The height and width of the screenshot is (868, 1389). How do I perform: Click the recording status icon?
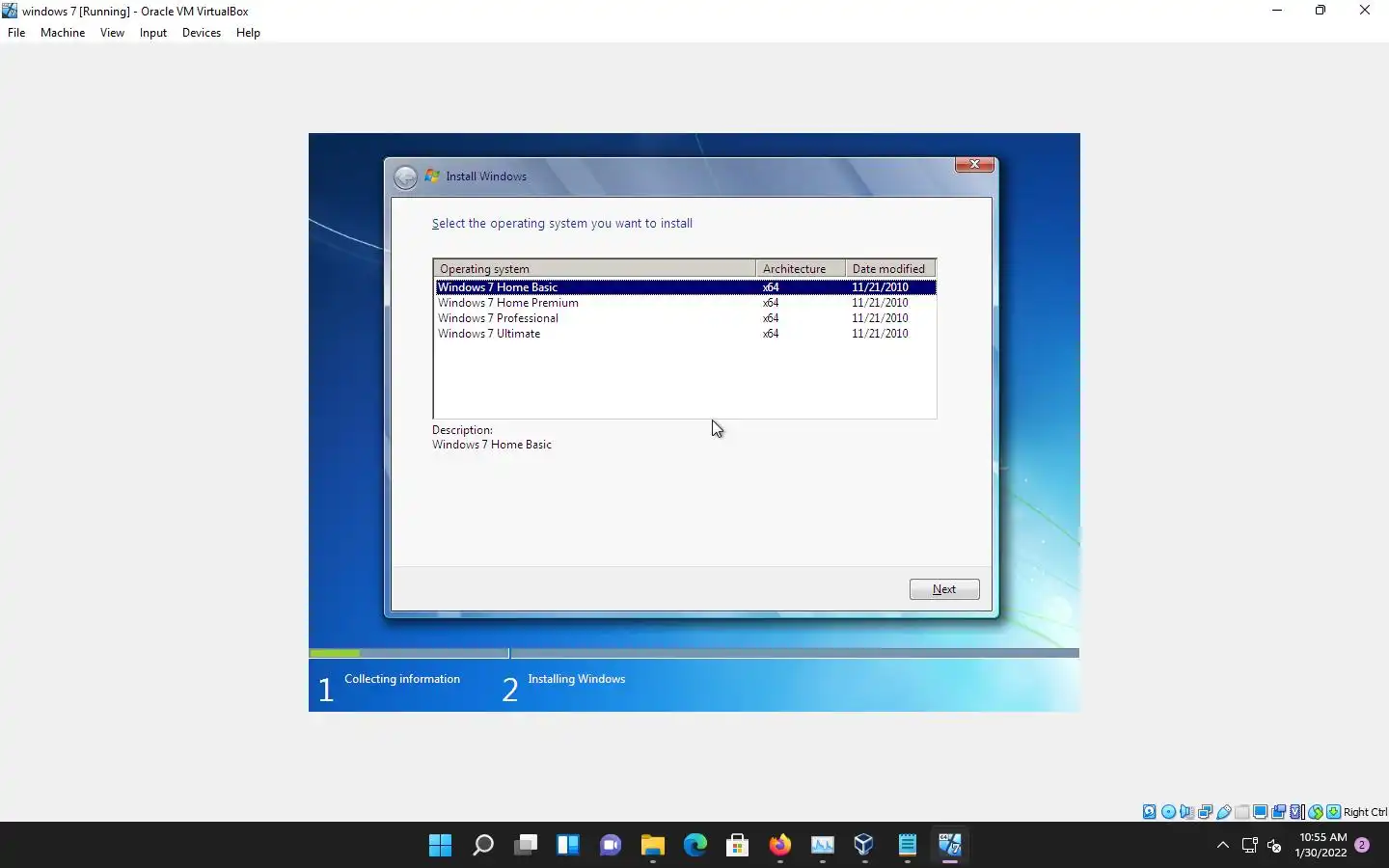[1279, 812]
